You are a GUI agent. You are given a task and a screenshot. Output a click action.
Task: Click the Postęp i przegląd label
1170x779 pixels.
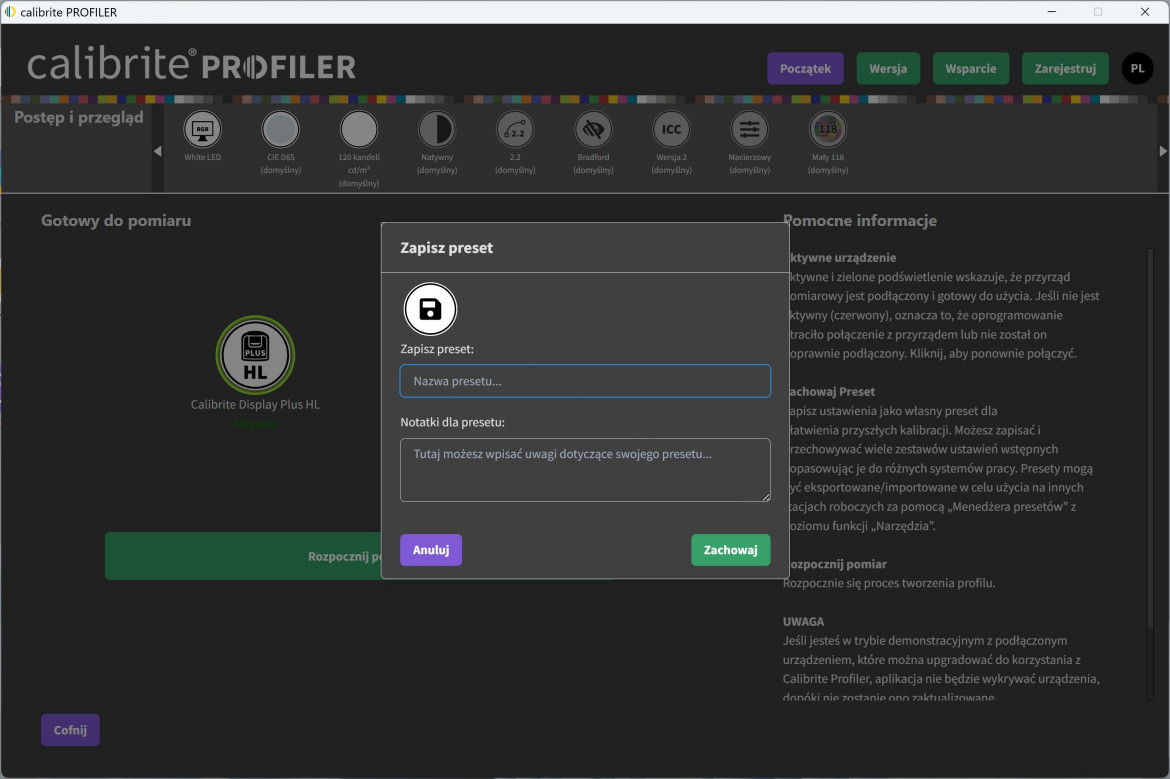(78, 117)
